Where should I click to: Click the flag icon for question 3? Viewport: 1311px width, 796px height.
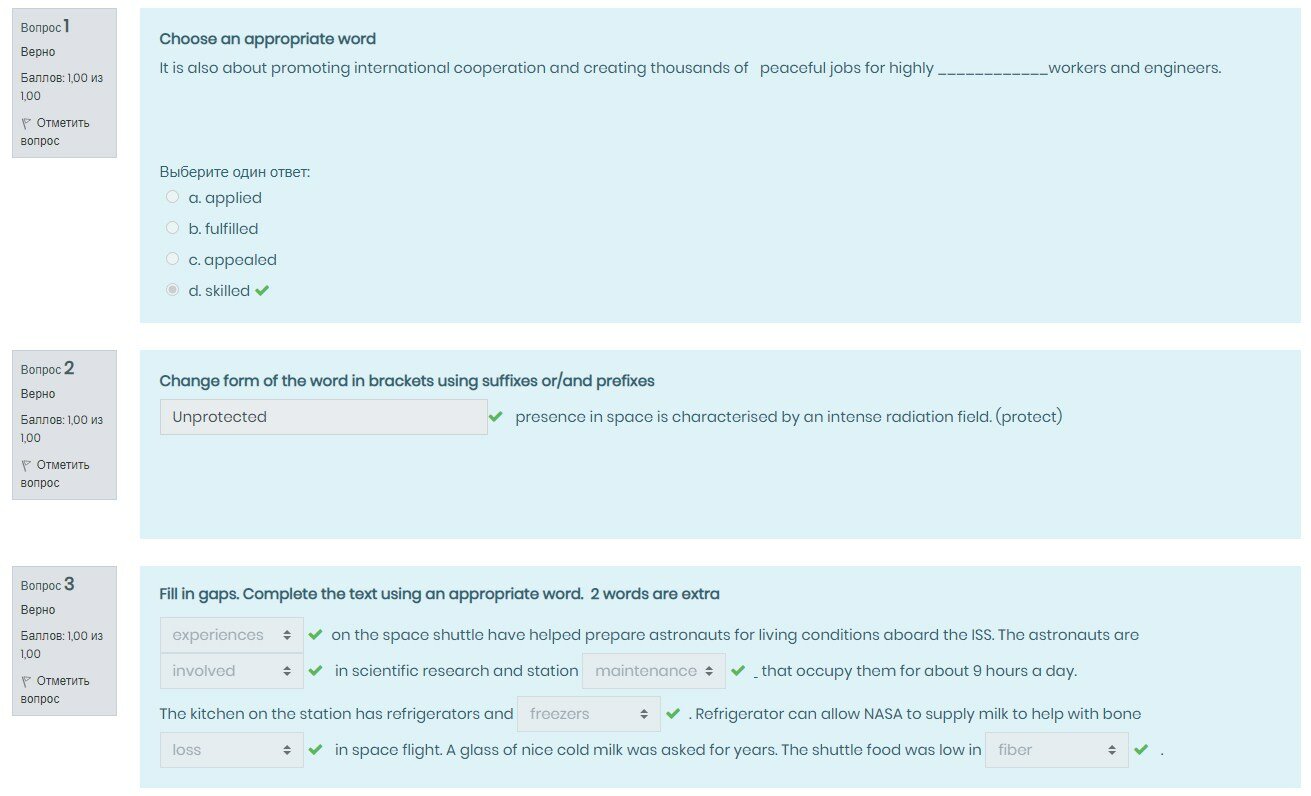click(x=27, y=681)
